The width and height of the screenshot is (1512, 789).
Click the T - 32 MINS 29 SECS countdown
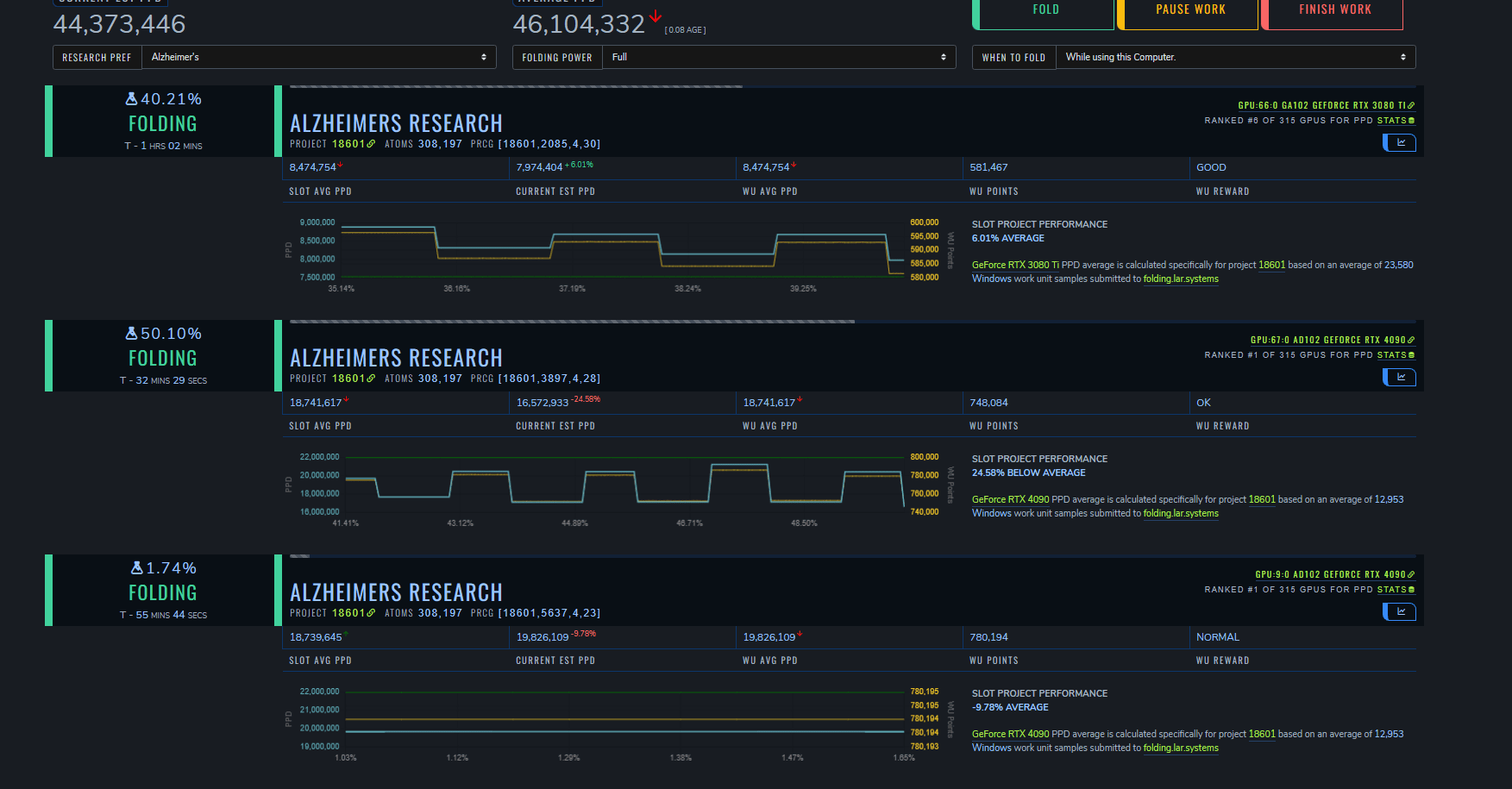163,381
